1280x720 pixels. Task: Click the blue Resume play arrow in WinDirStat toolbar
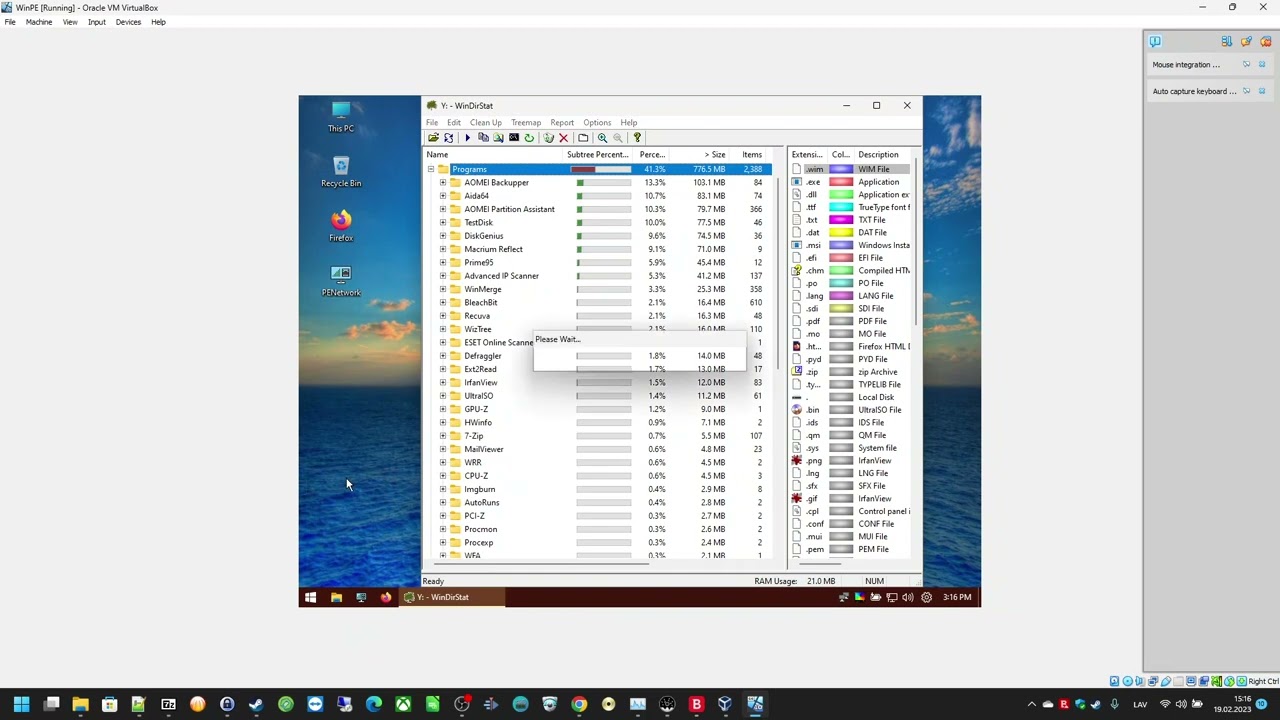(x=467, y=138)
